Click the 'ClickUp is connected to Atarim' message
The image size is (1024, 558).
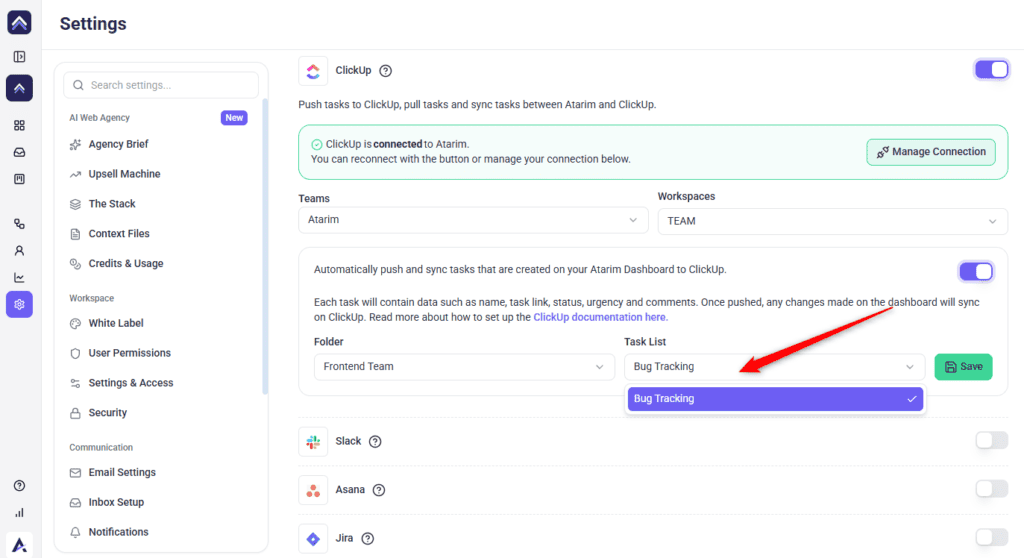(x=397, y=144)
